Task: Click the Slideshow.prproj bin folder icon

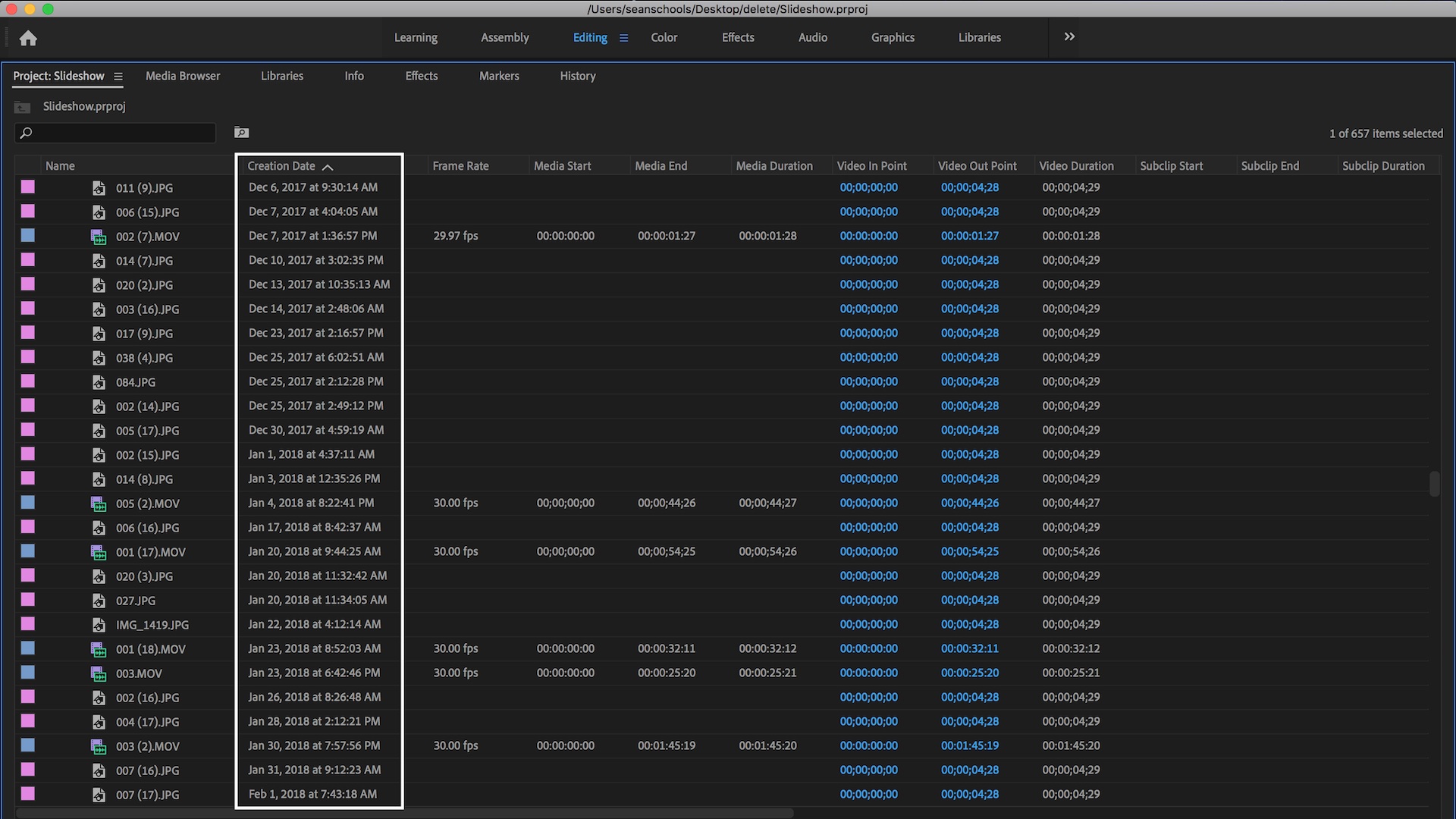Action: [x=22, y=107]
